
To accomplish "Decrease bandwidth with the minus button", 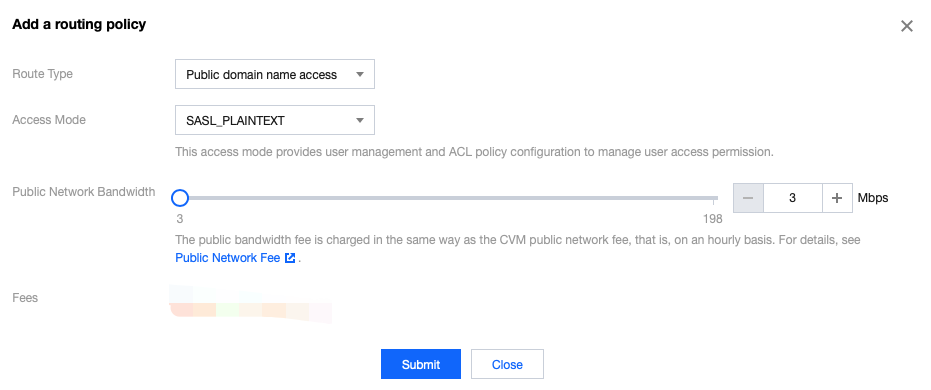I will coord(748,198).
